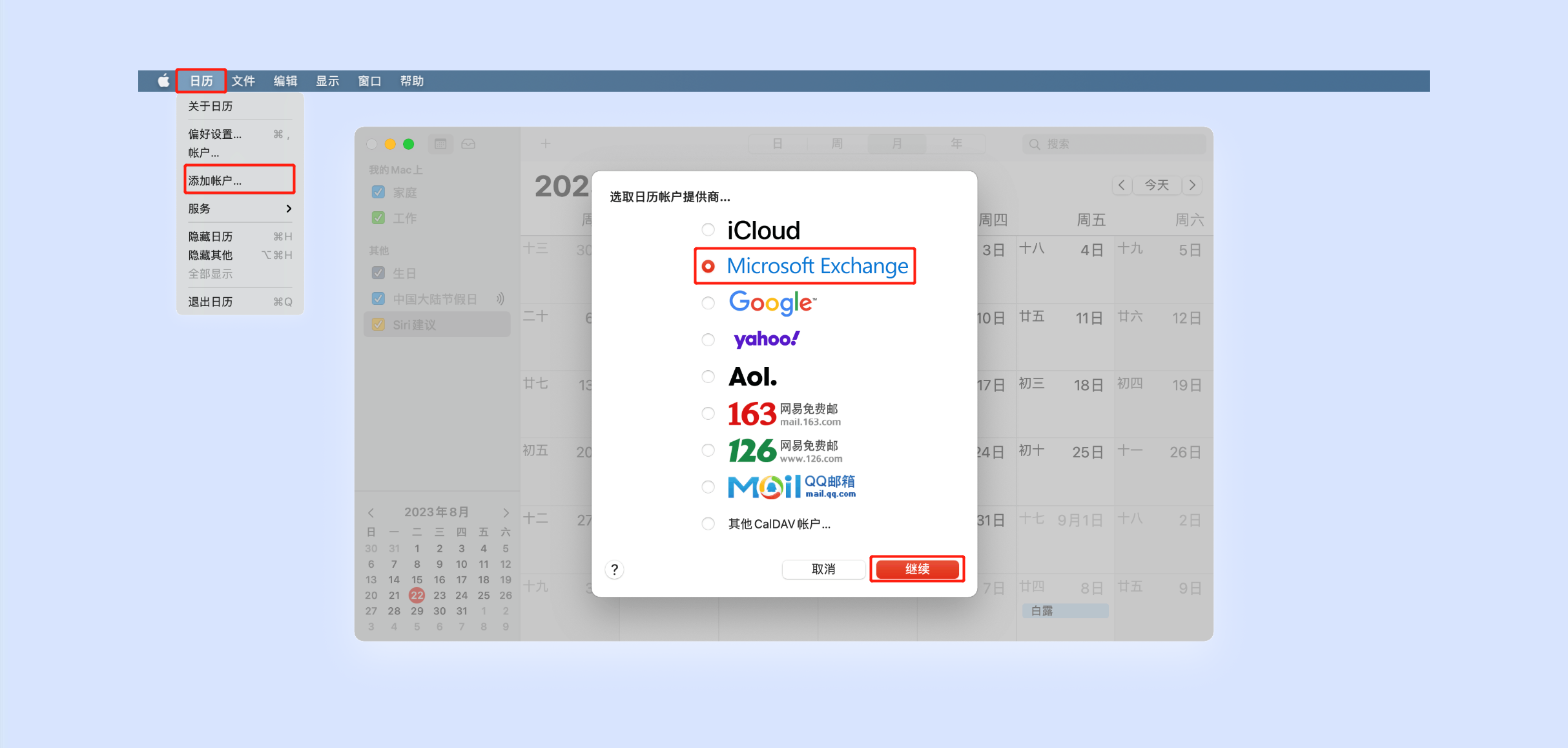Open the 显示 menu
Viewport: 1568px width, 748px height.
point(327,81)
